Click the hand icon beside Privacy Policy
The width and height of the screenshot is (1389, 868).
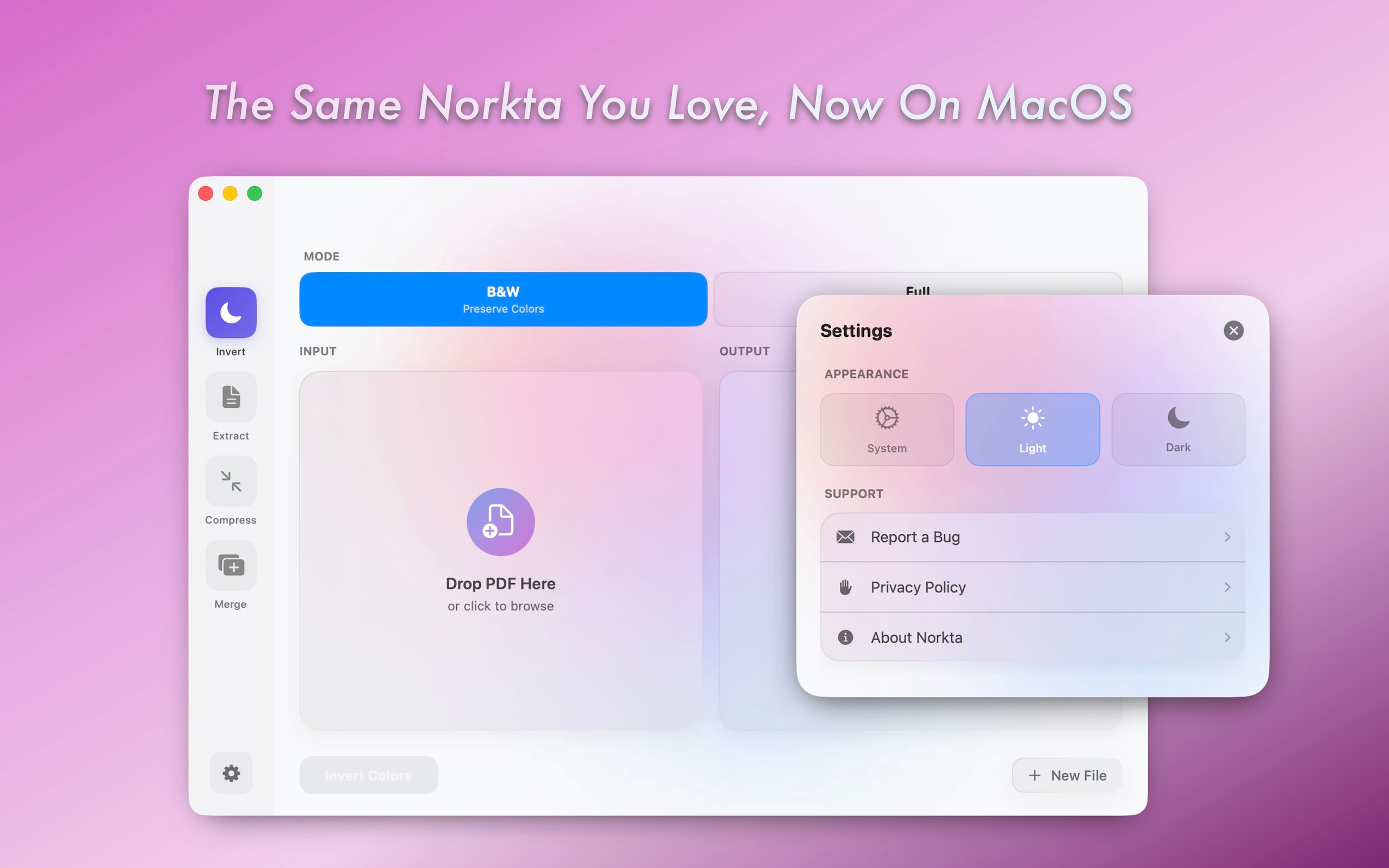845,588
